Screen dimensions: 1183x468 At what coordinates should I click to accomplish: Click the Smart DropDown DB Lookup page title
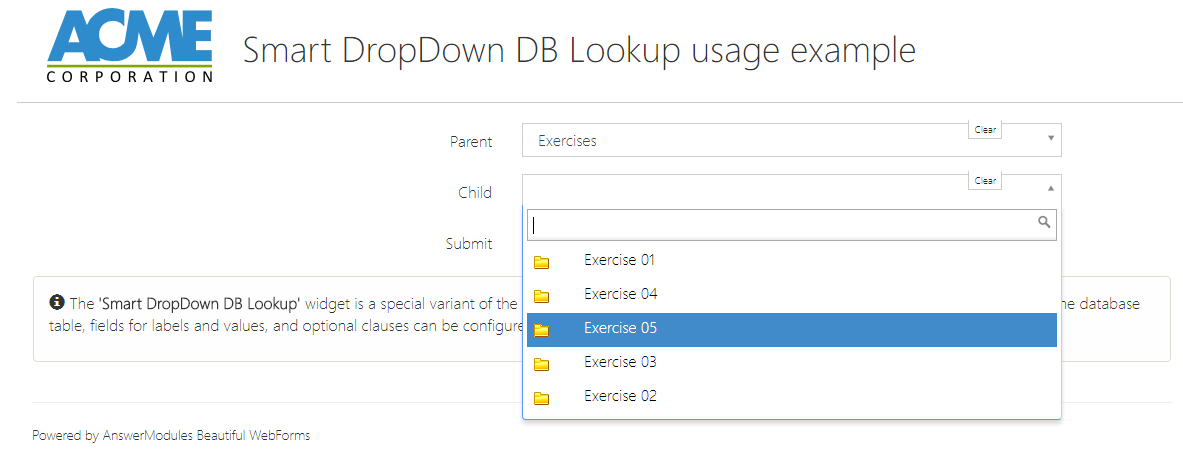pos(579,50)
